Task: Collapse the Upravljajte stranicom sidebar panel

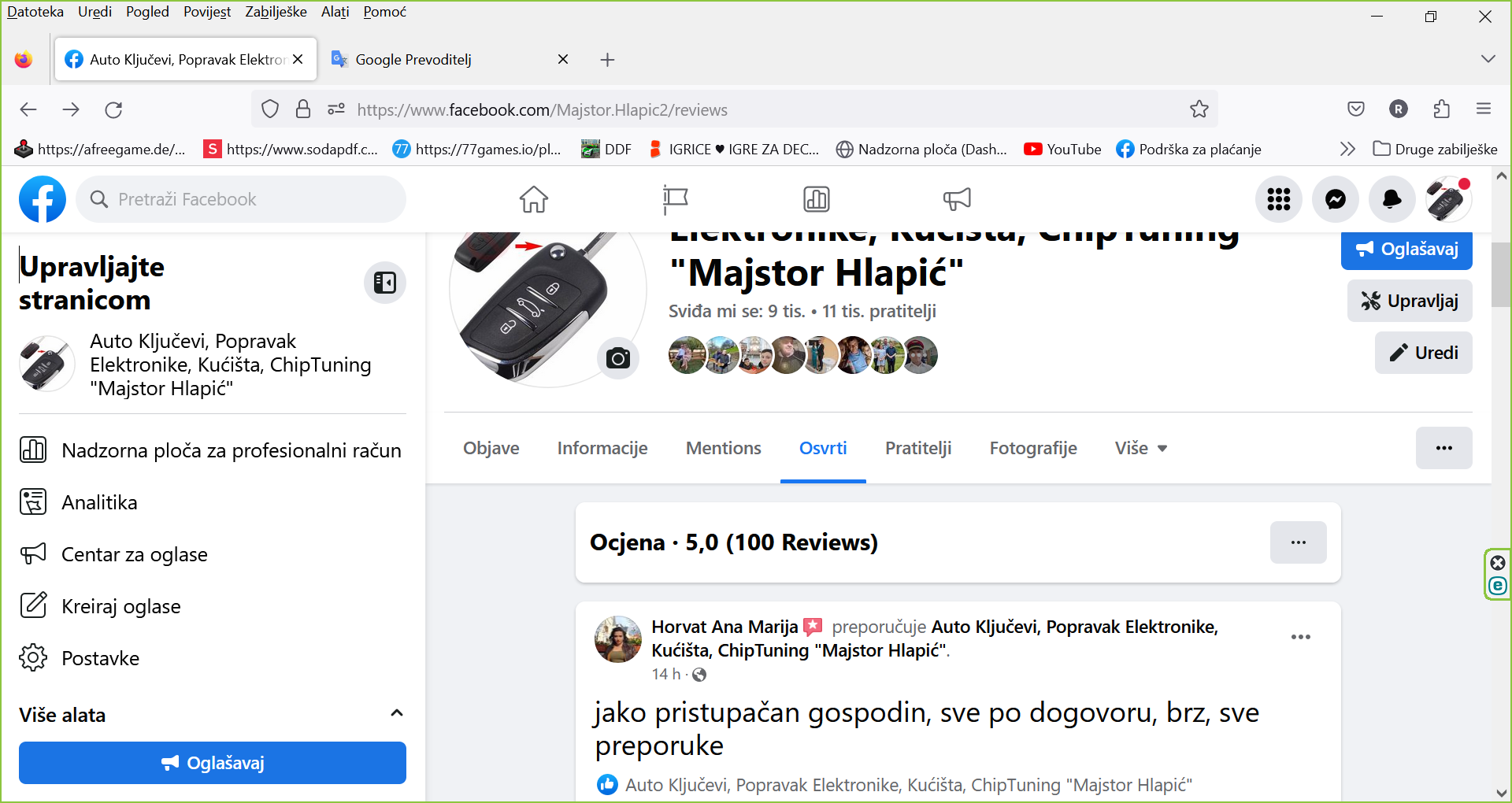Action: point(385,283)
